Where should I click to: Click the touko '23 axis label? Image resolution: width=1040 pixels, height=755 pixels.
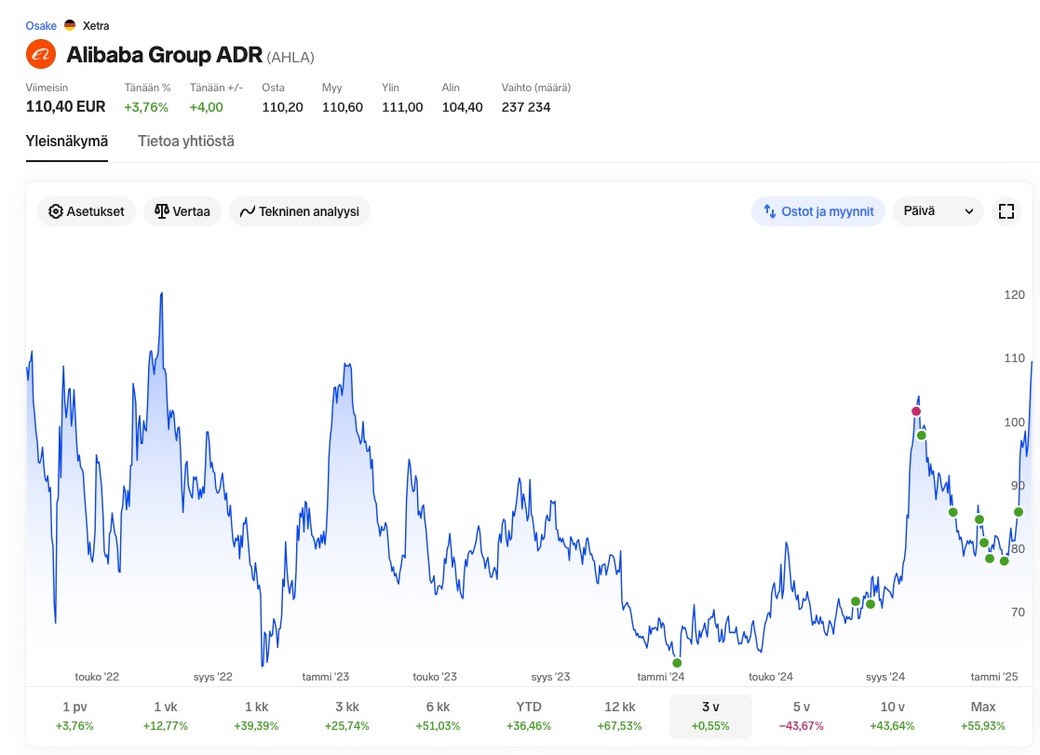click(x=435, y=677)
